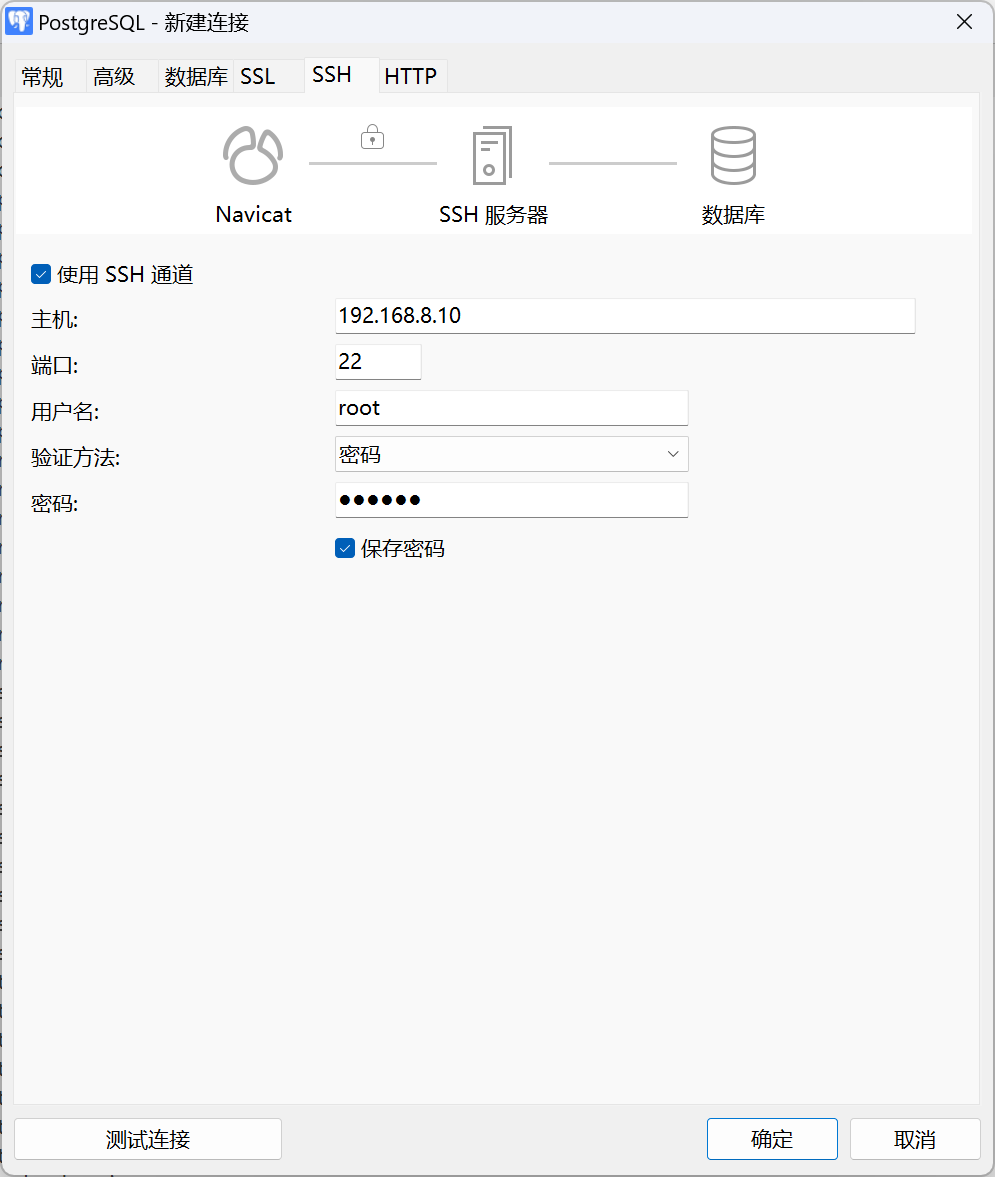Screen dimensions: 995x1177
Task: Click the 测试连接 button
Action: (148, 1139)
